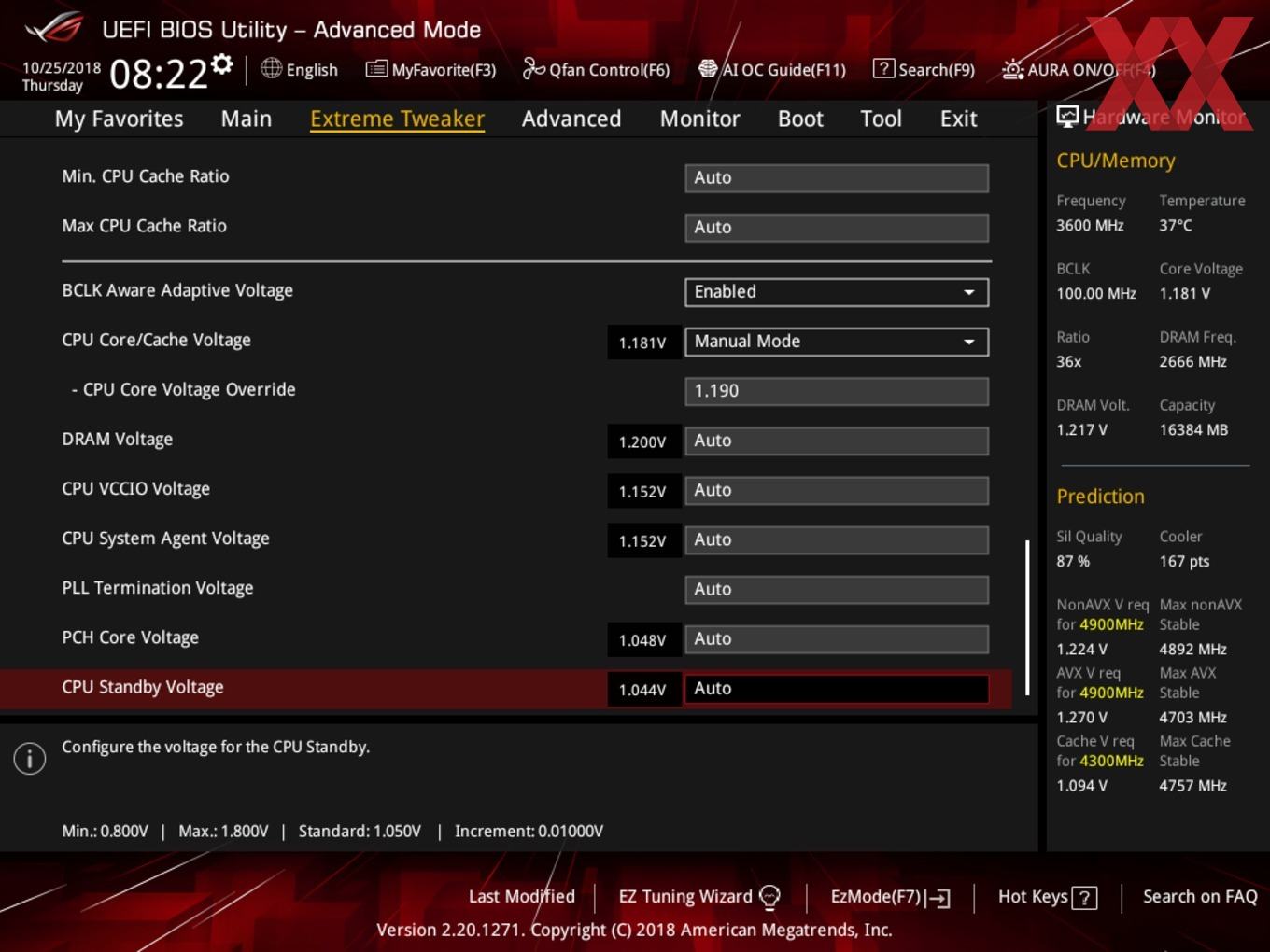Click the 1.048V PCH Core reading
The image size is (1270, 952).
coord(642,640)
